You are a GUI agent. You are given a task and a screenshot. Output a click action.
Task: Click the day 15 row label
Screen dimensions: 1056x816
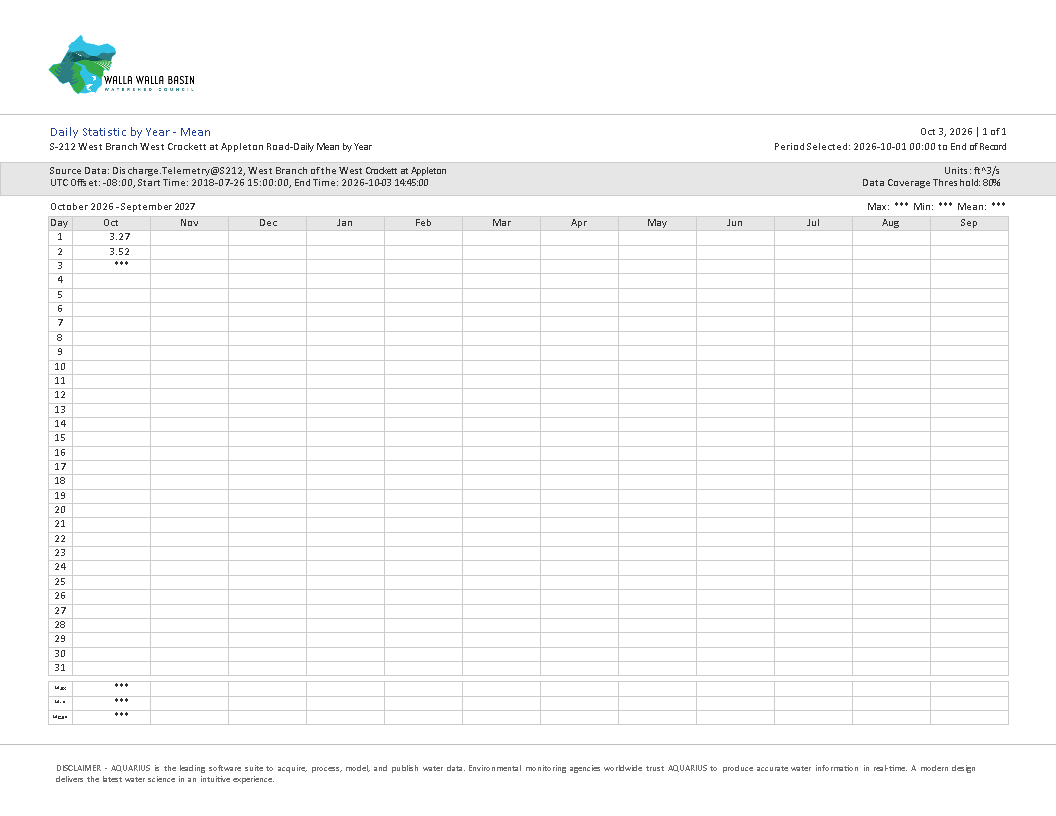[x=60, y=438]
